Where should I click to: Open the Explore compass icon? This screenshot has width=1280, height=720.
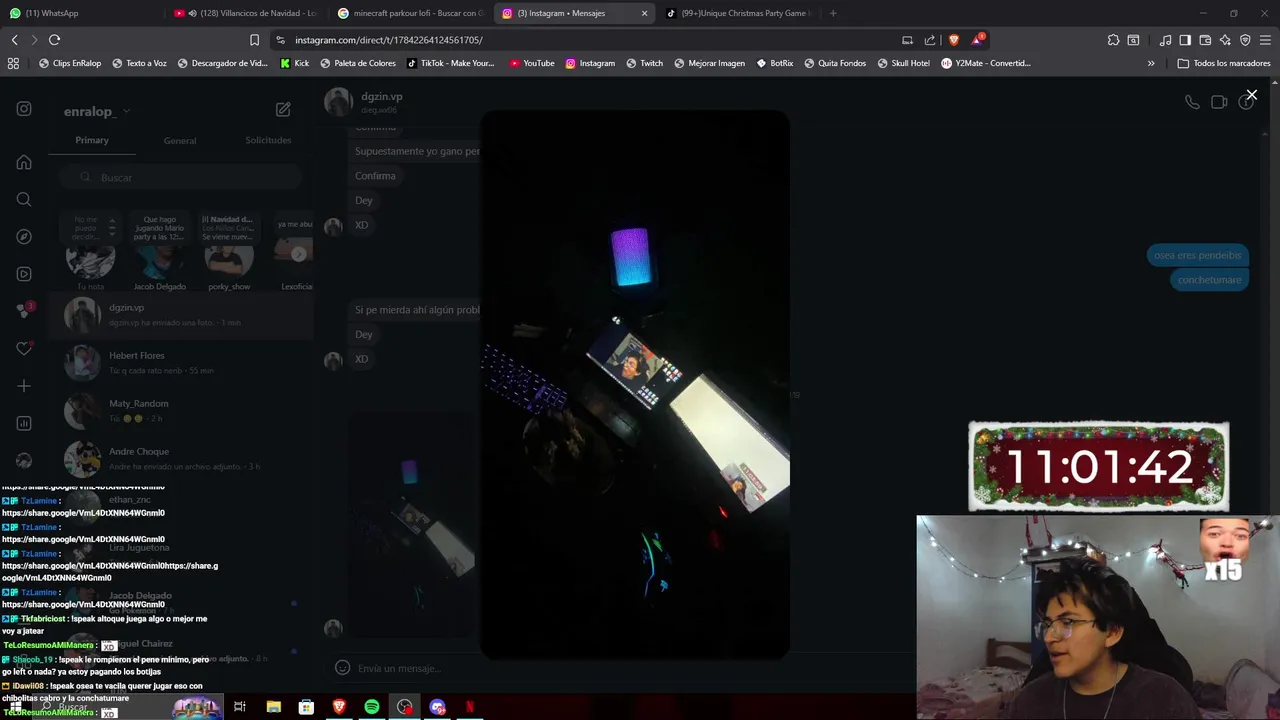tap(24, 237)
